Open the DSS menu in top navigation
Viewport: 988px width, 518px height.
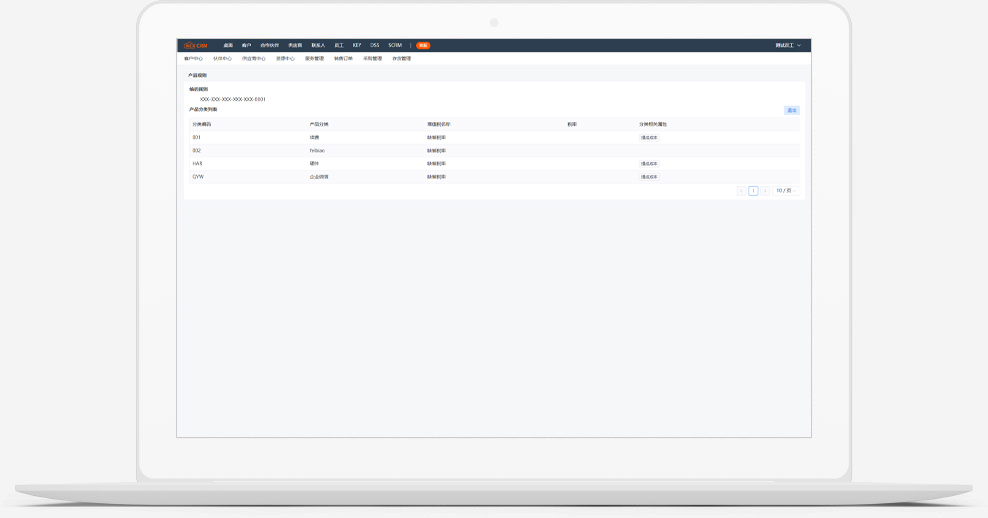click(x=375, y=45)
